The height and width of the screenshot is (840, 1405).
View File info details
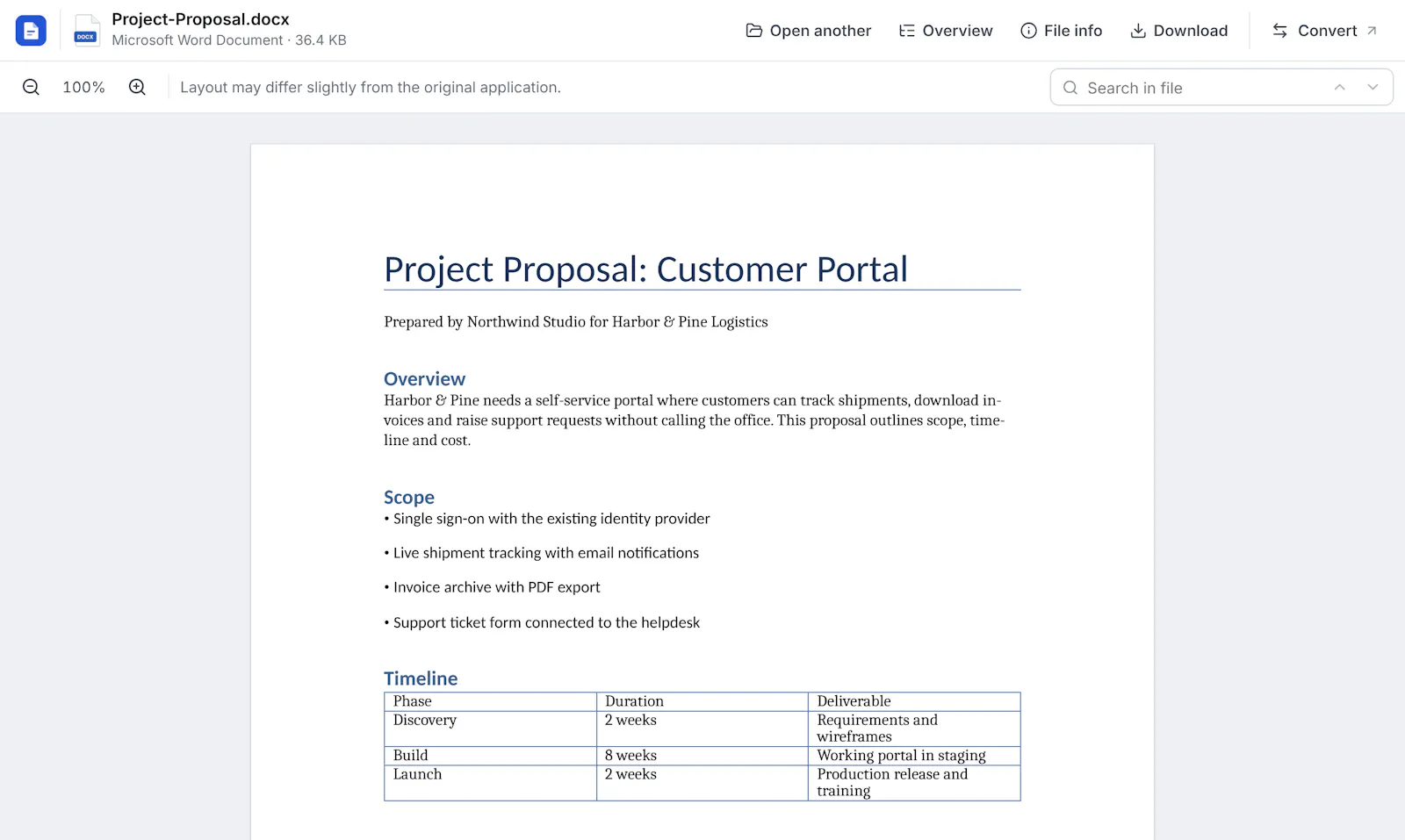coord(1061,31)
